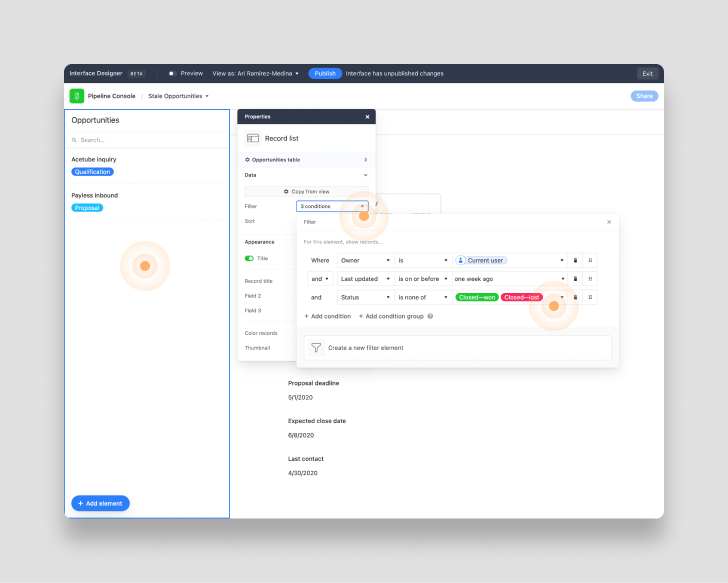Click the green Pipeline Console app icon

[x=77, y=96]
